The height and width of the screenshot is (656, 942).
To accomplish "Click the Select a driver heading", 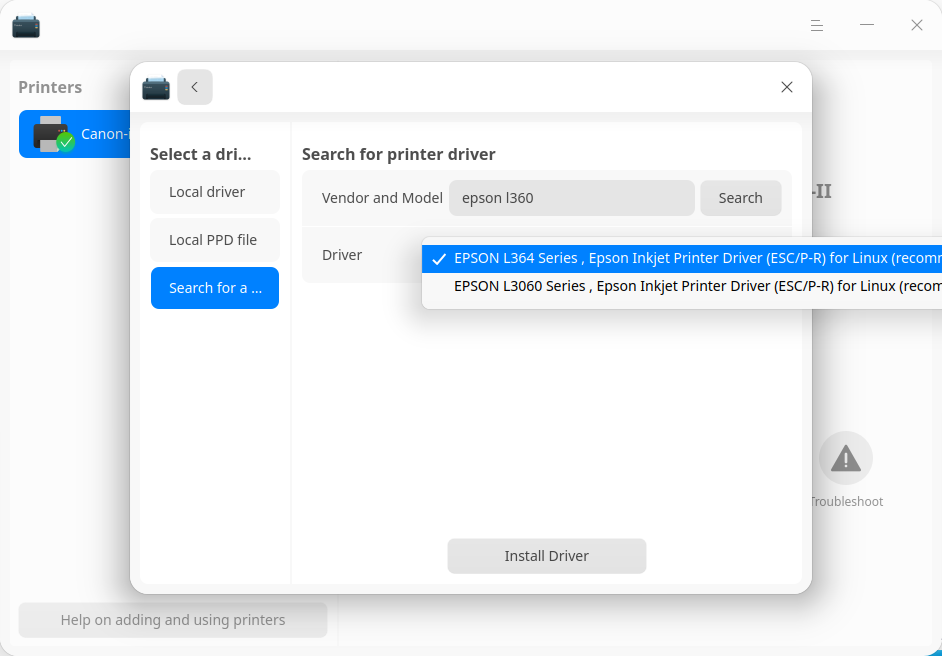I will 200,154.
